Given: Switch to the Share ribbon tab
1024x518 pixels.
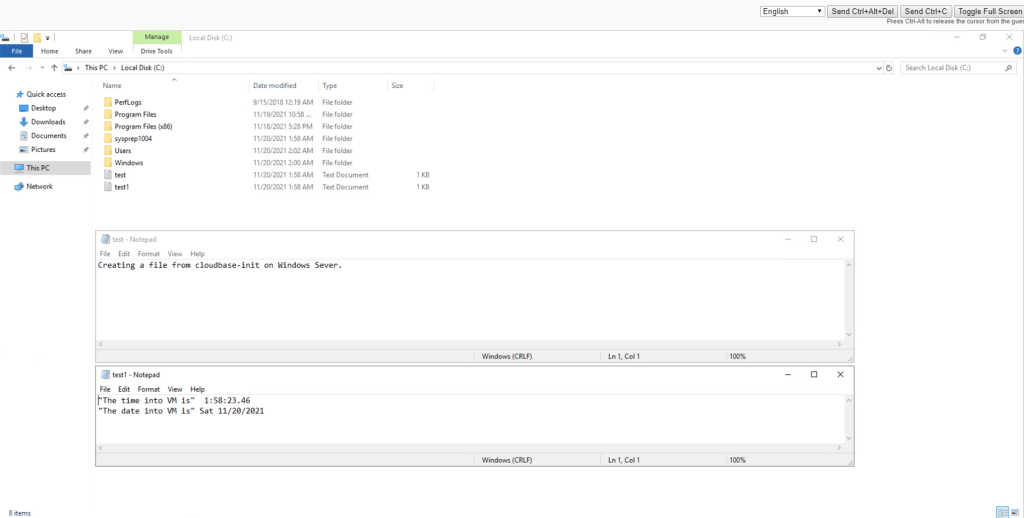Looking at the screenshot, I should pyautogui.click(x=83, y=51).
